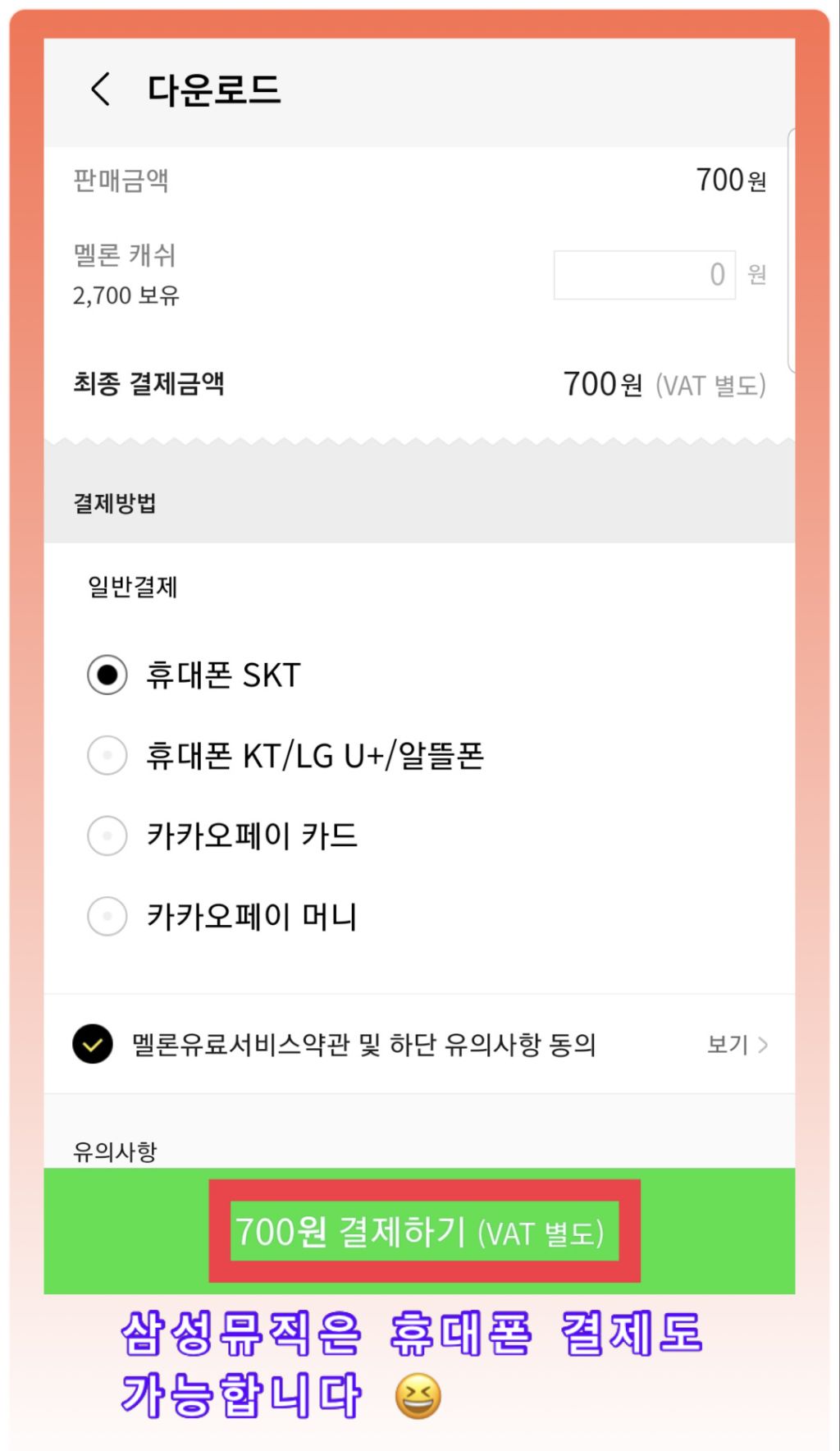Image resolution: width=840 pixels, height=1451 pixels.
Task: Select 카카오페이 카드 as payment method
Action: (107, 835)
